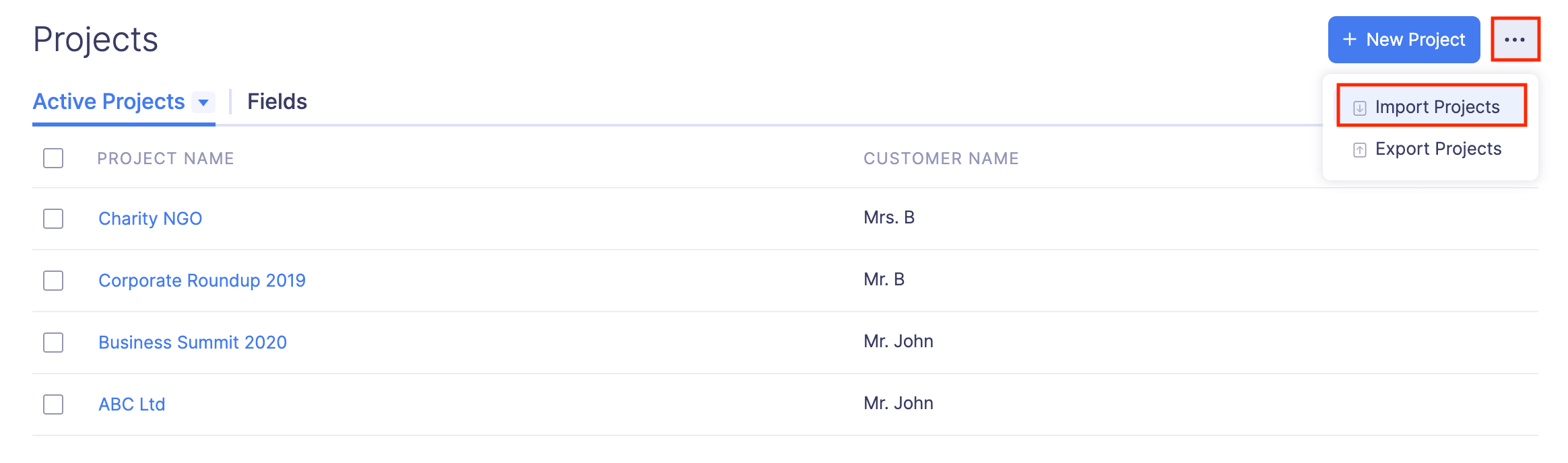The image size is (1568, 463).
Task: Expand the Active Projects dropdown arrow
Action: pos(203,102)
